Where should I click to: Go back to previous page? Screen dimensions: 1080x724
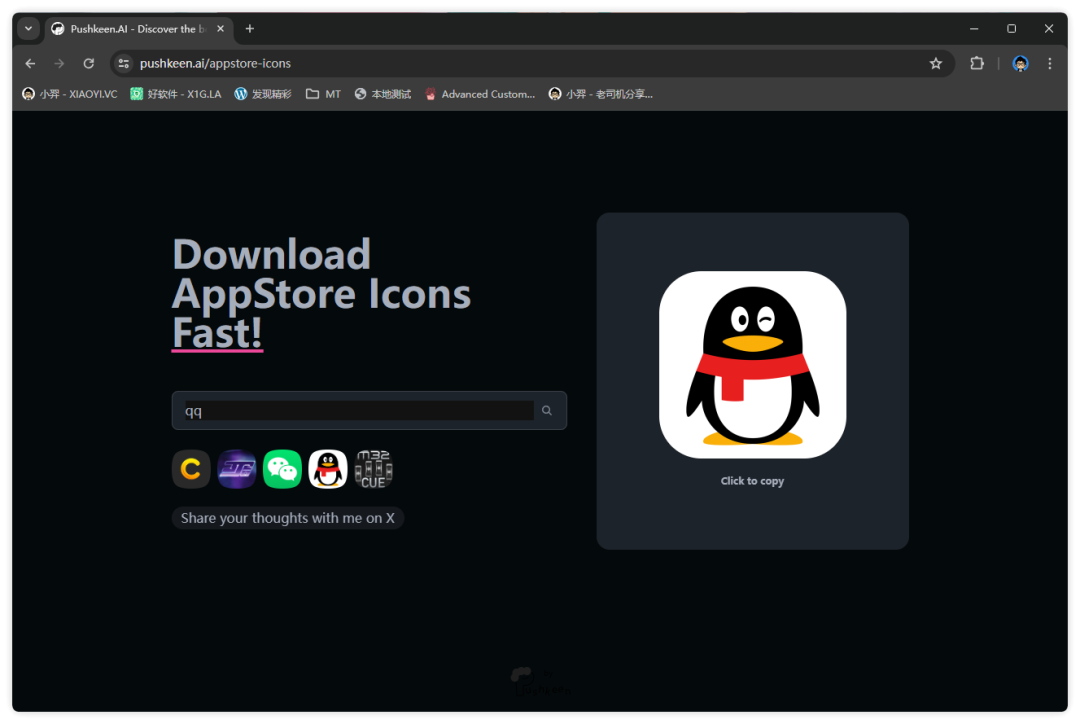(30, 63)
